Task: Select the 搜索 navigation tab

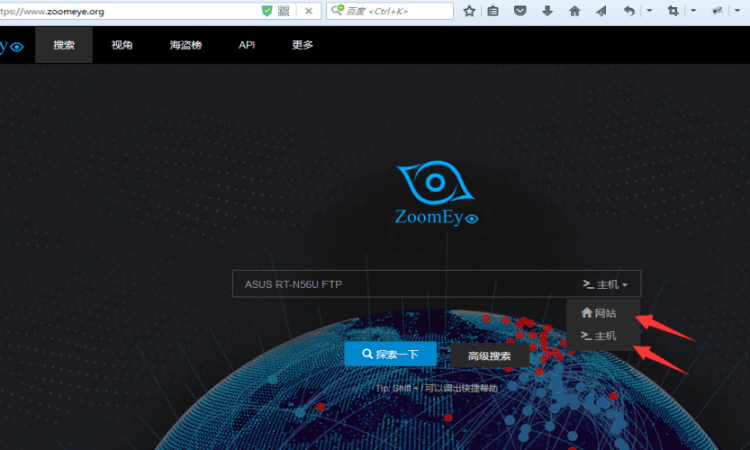Action: [64, 45]
